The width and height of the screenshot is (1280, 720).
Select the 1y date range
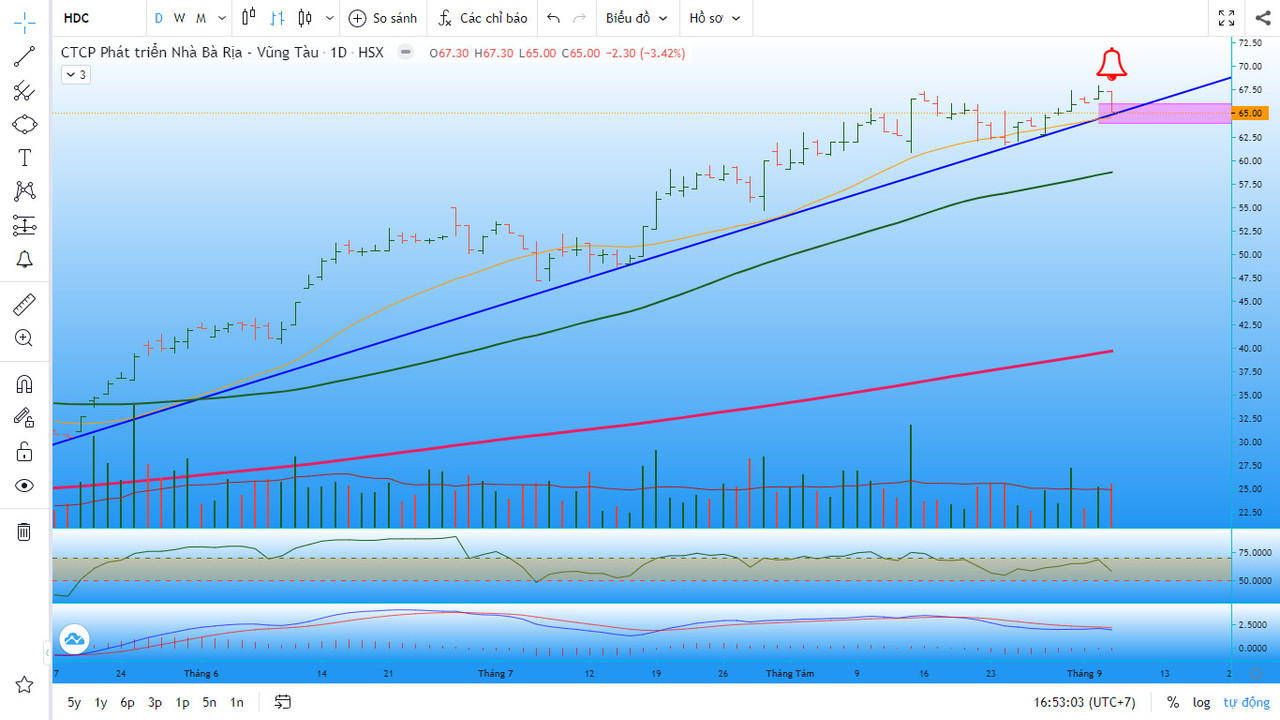tap(101, 702)
